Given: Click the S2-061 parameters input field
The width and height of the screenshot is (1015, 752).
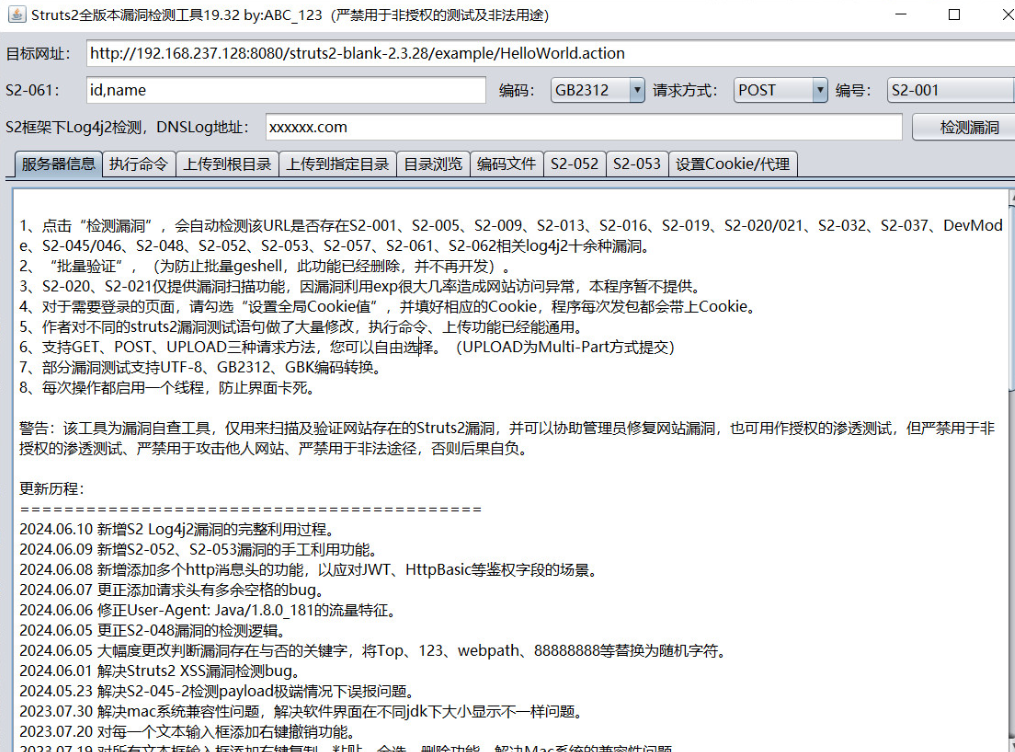Looking at the screenshot, I should click(285, 90).
